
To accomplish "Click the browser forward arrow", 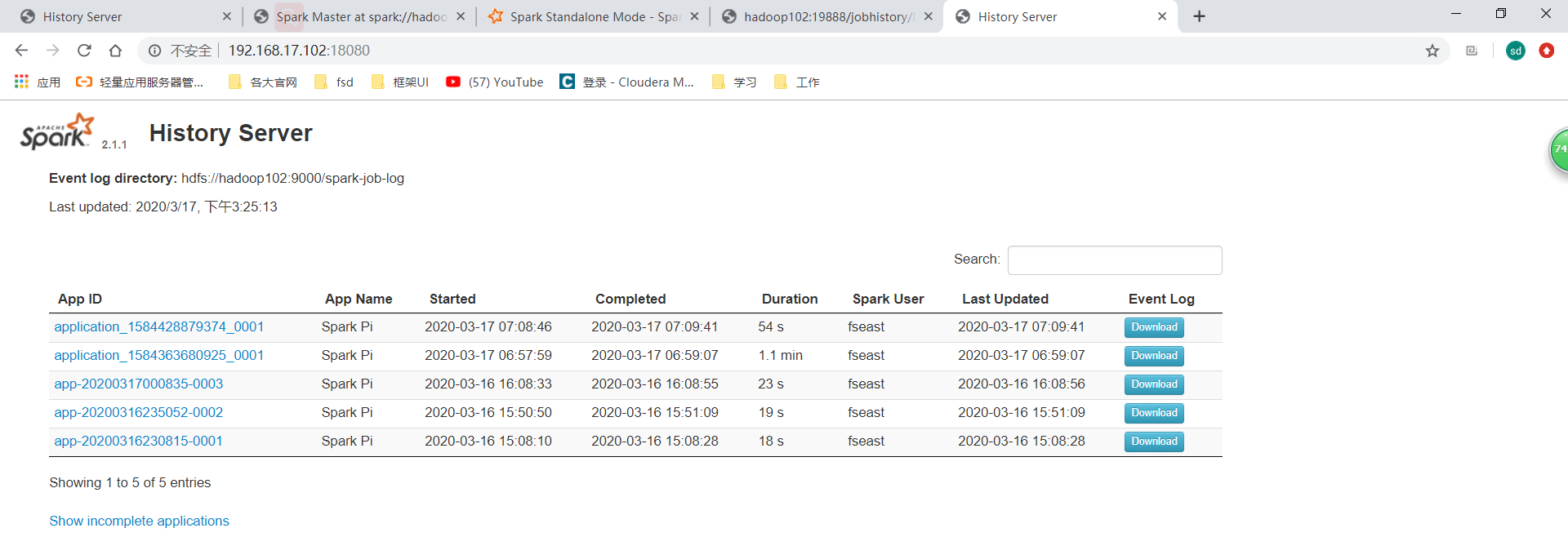I will pyautogui.click(x=53, y=51).
